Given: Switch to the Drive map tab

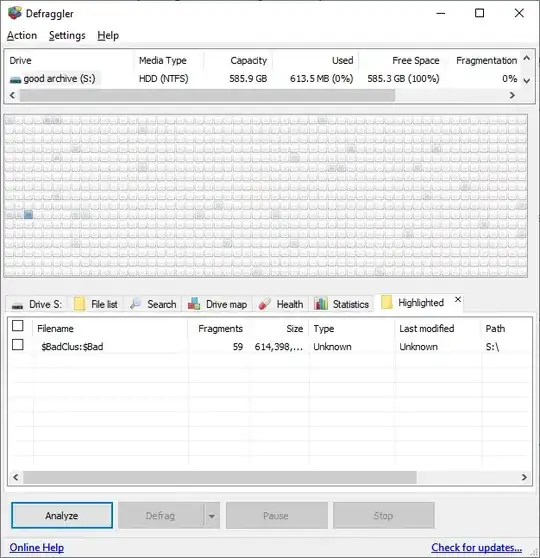Looking at the screenshot, I should pos(217,304).
